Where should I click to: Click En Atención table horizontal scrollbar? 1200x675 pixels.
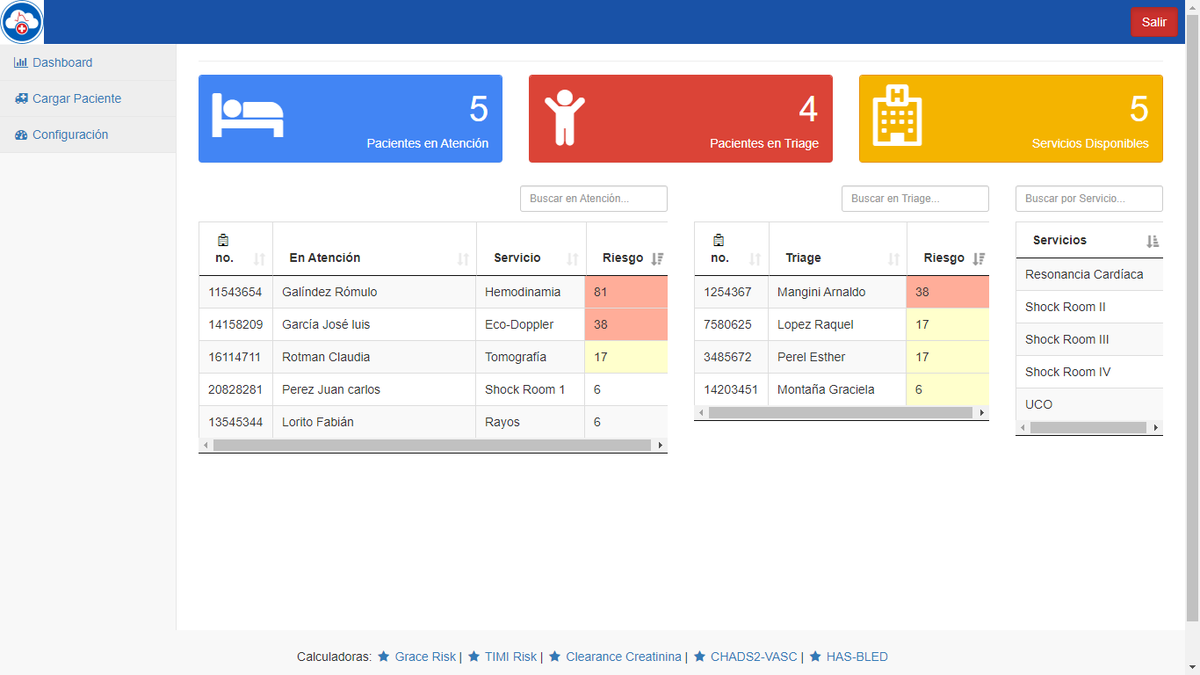(433, 445)
